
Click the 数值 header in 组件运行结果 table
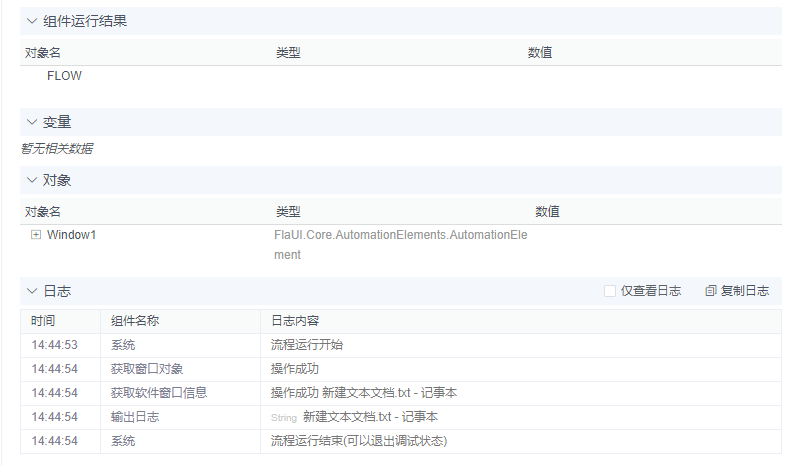click(540, 53)
